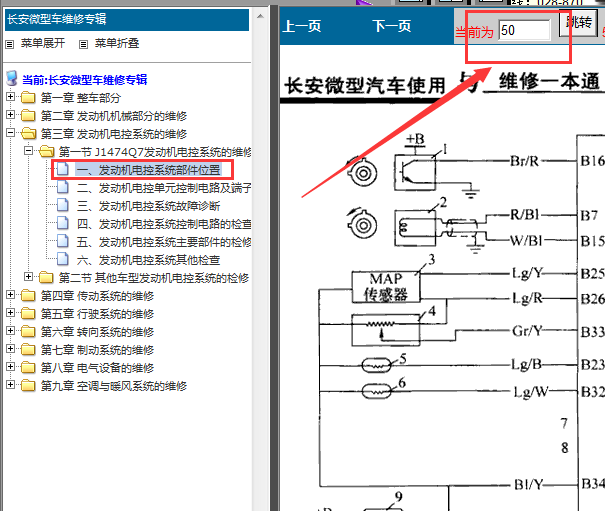The width and height of the screenshot is (605, 511).
Task: Open 三、发动机电控系统故障诊断 page
Action: coord(148,206)
